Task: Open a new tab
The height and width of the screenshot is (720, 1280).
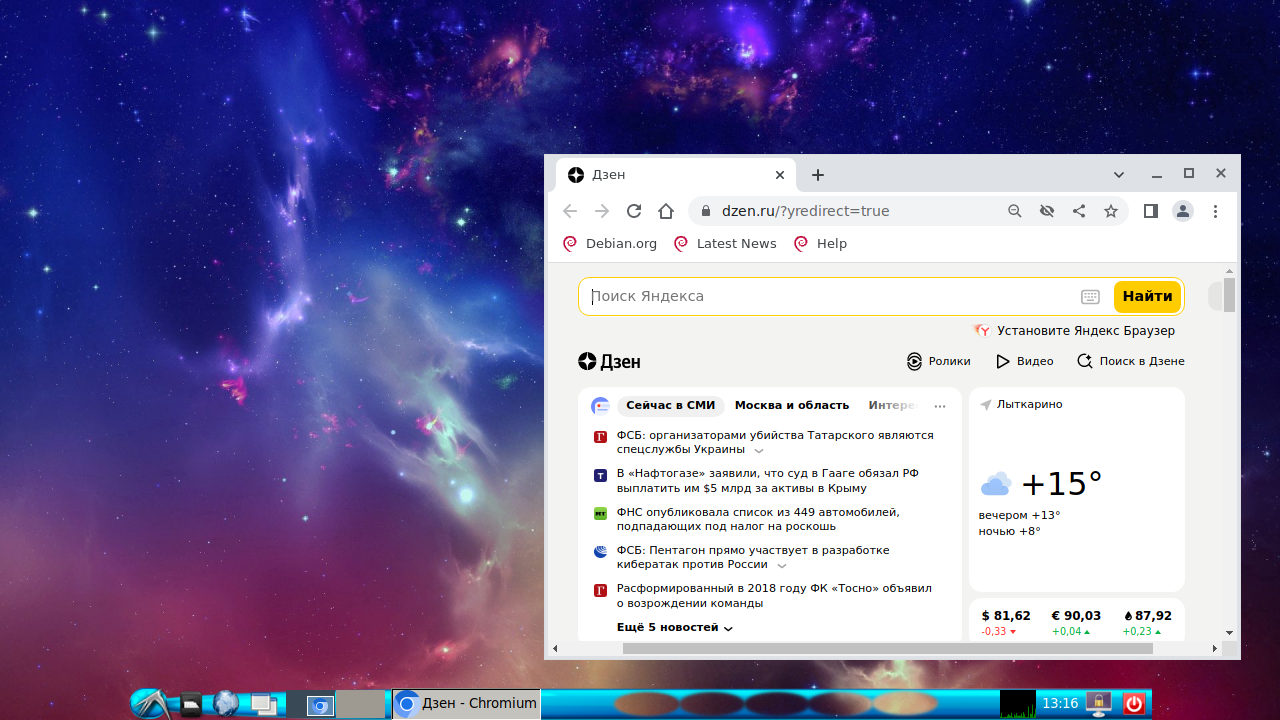Action: point(818,175)
